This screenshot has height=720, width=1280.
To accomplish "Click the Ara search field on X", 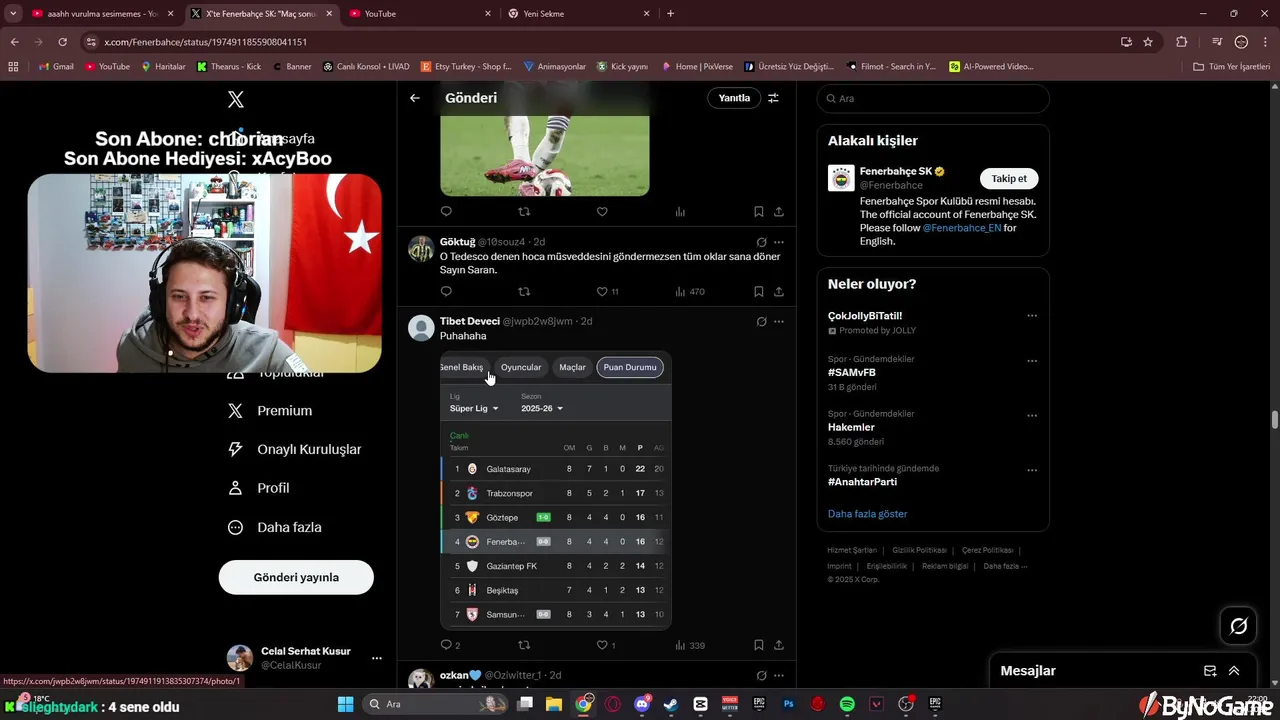I will tap(933, 98).
